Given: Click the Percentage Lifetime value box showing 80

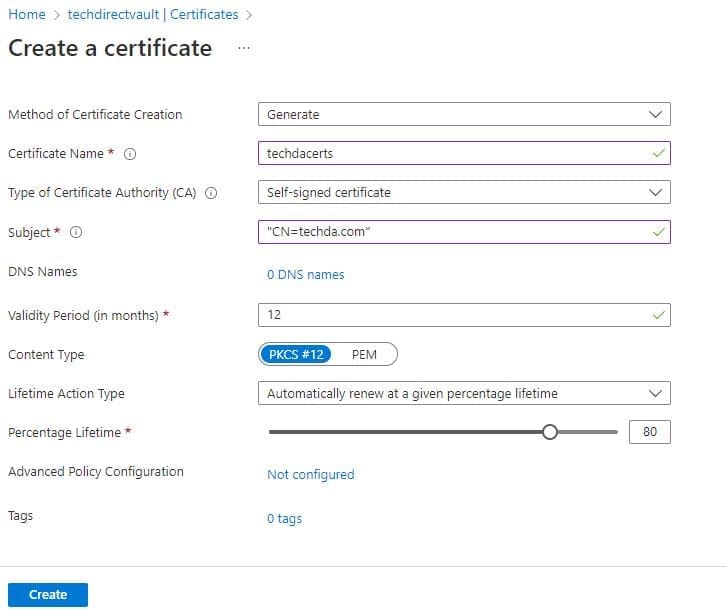Looking at the screenshot, I should coord(649,432).
